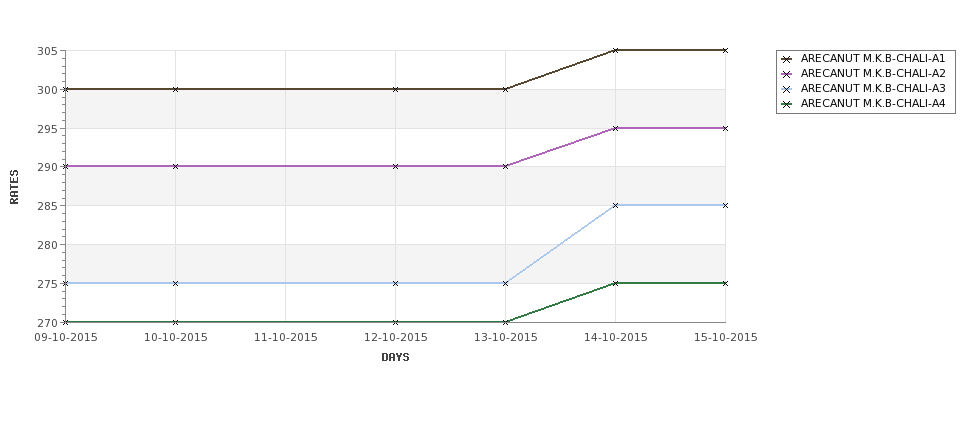
Task: Click A3 data point at 15-10-2015
Action: [726, 206]
